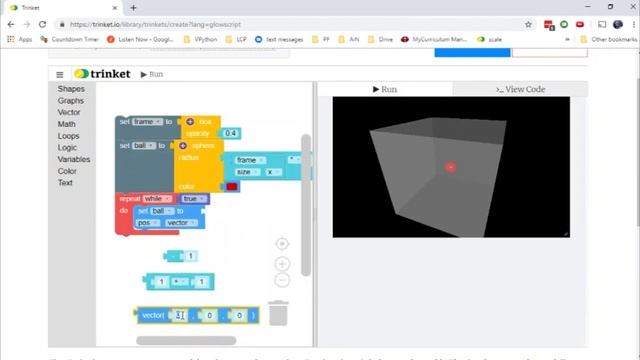640x360 pixels.
Task: Open the pos attribute dropdown
Action: point(148,223)
